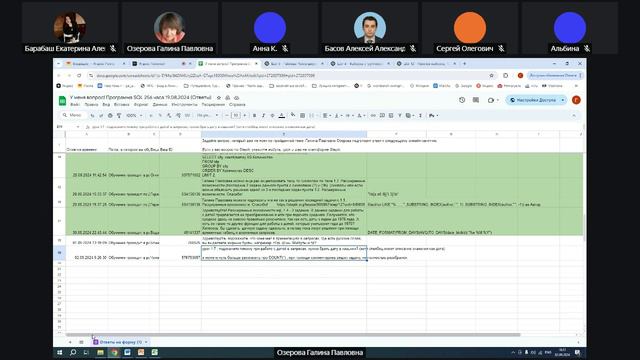
Task: Increase font size with plus
Action: [x=245, y=116]
